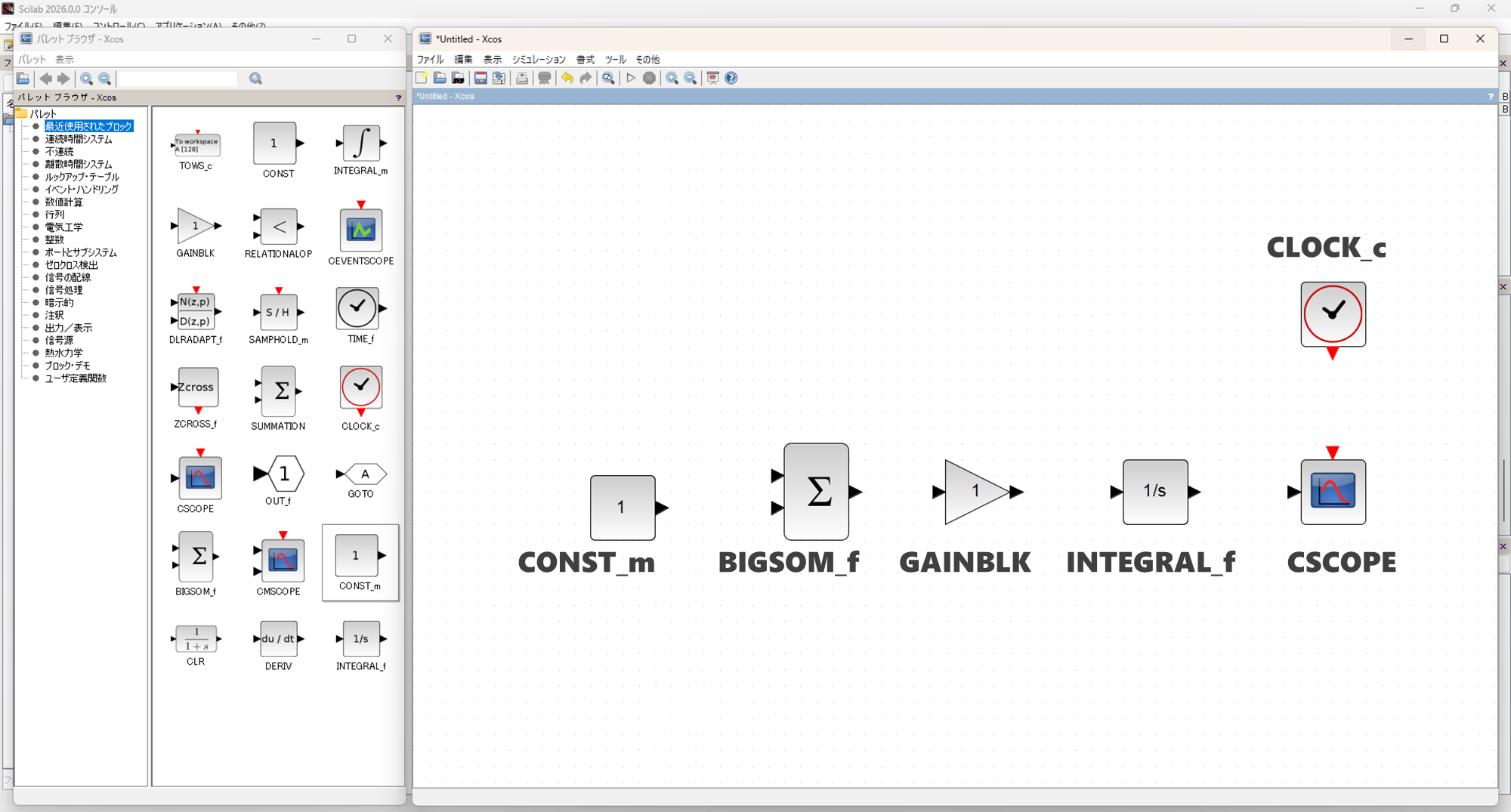Select the CLOCK_c block on the canvas
1511x812 pixels.
click(1333, 314)
